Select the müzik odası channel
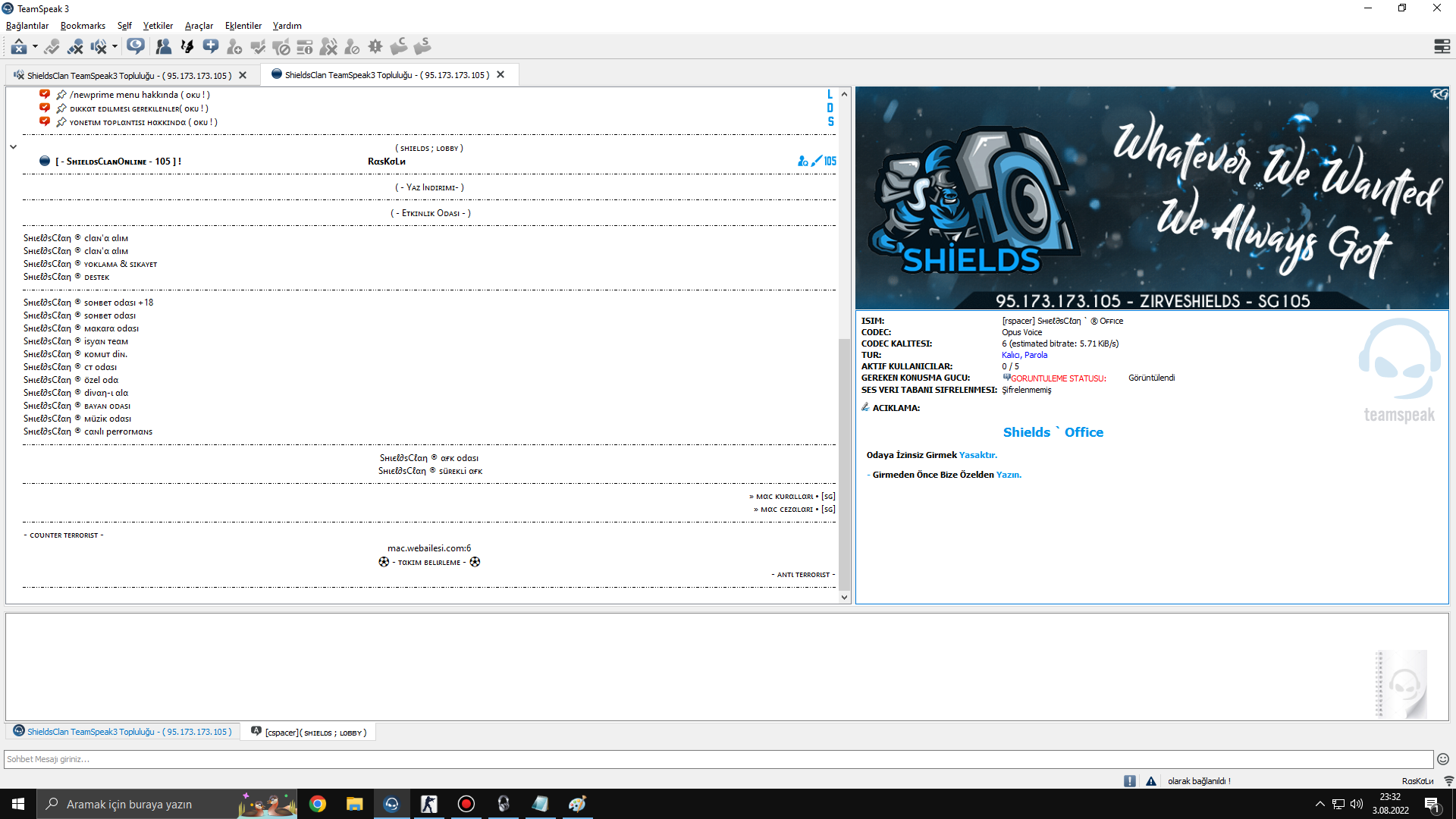The image size is (1456, 819). pos(77,419)
